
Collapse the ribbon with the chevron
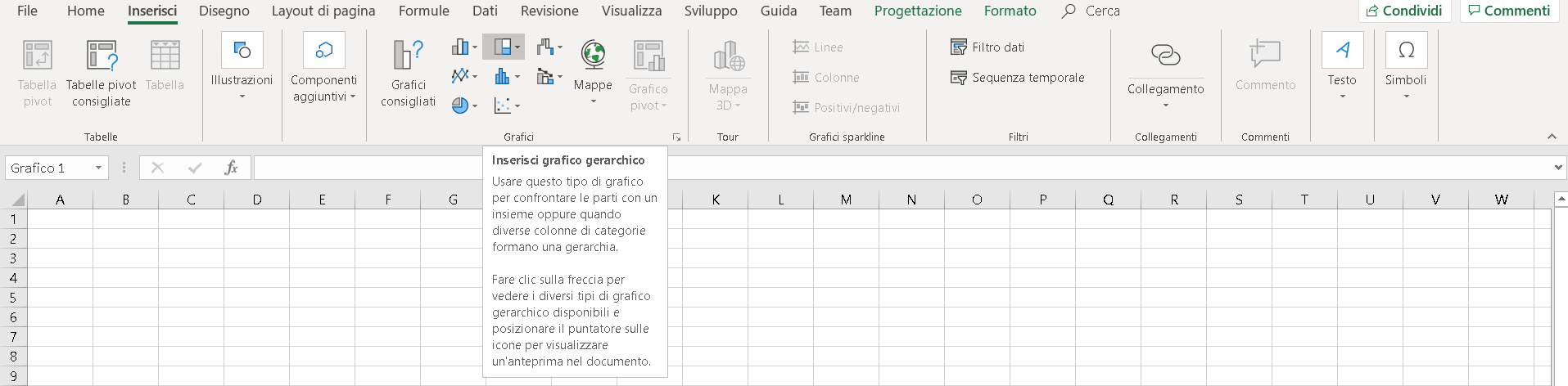(x=1552, y=137)
